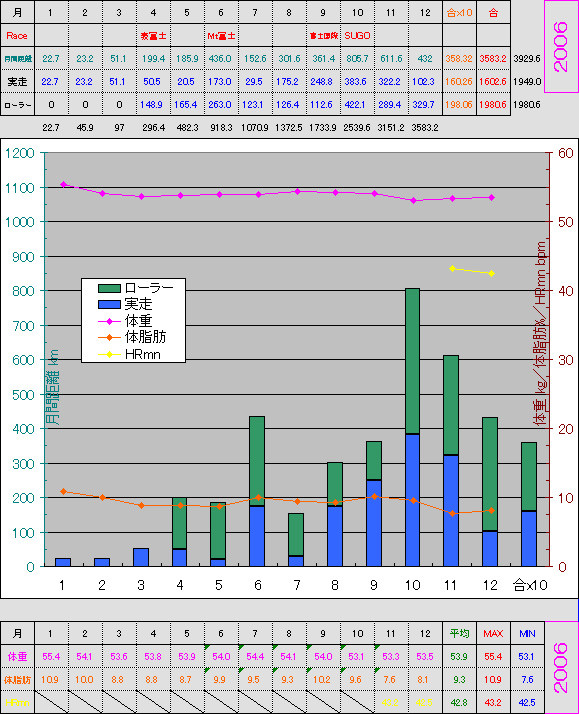Select the ローラー row header in top table
Image resolution: width=579 pixels, height=714 pixels.
pyautogui.click(x=17, y=105)
